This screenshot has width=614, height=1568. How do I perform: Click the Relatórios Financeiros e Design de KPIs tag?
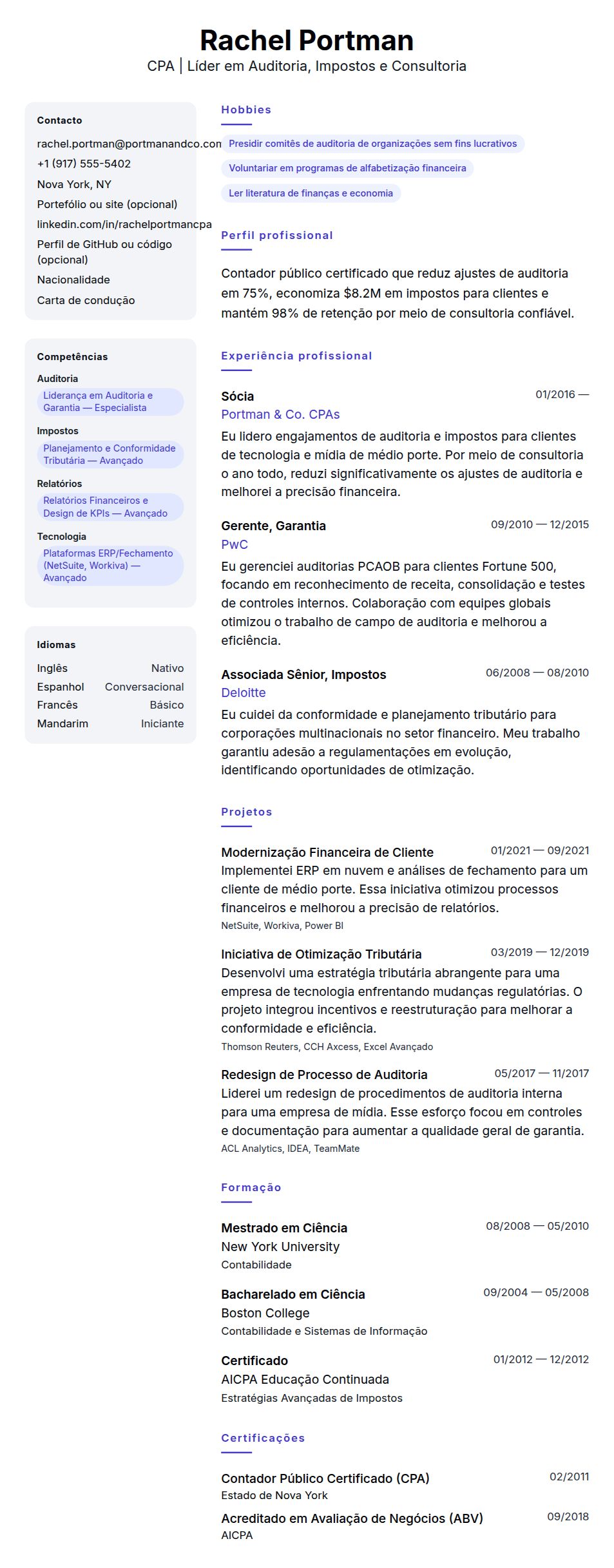(110, 507)
